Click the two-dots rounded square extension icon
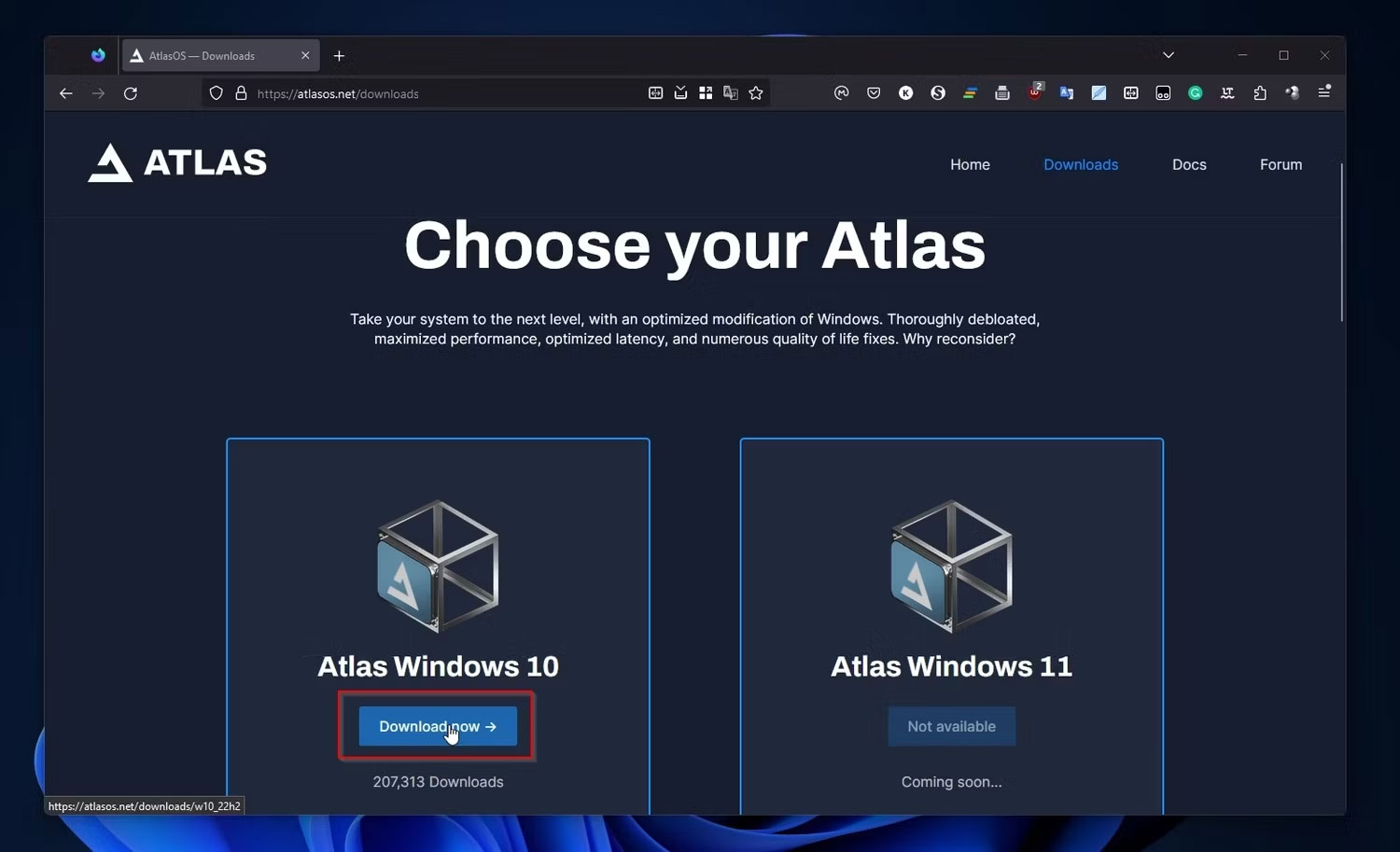Viewport: 1400px width, 852px height. [x=1163, y=93]
